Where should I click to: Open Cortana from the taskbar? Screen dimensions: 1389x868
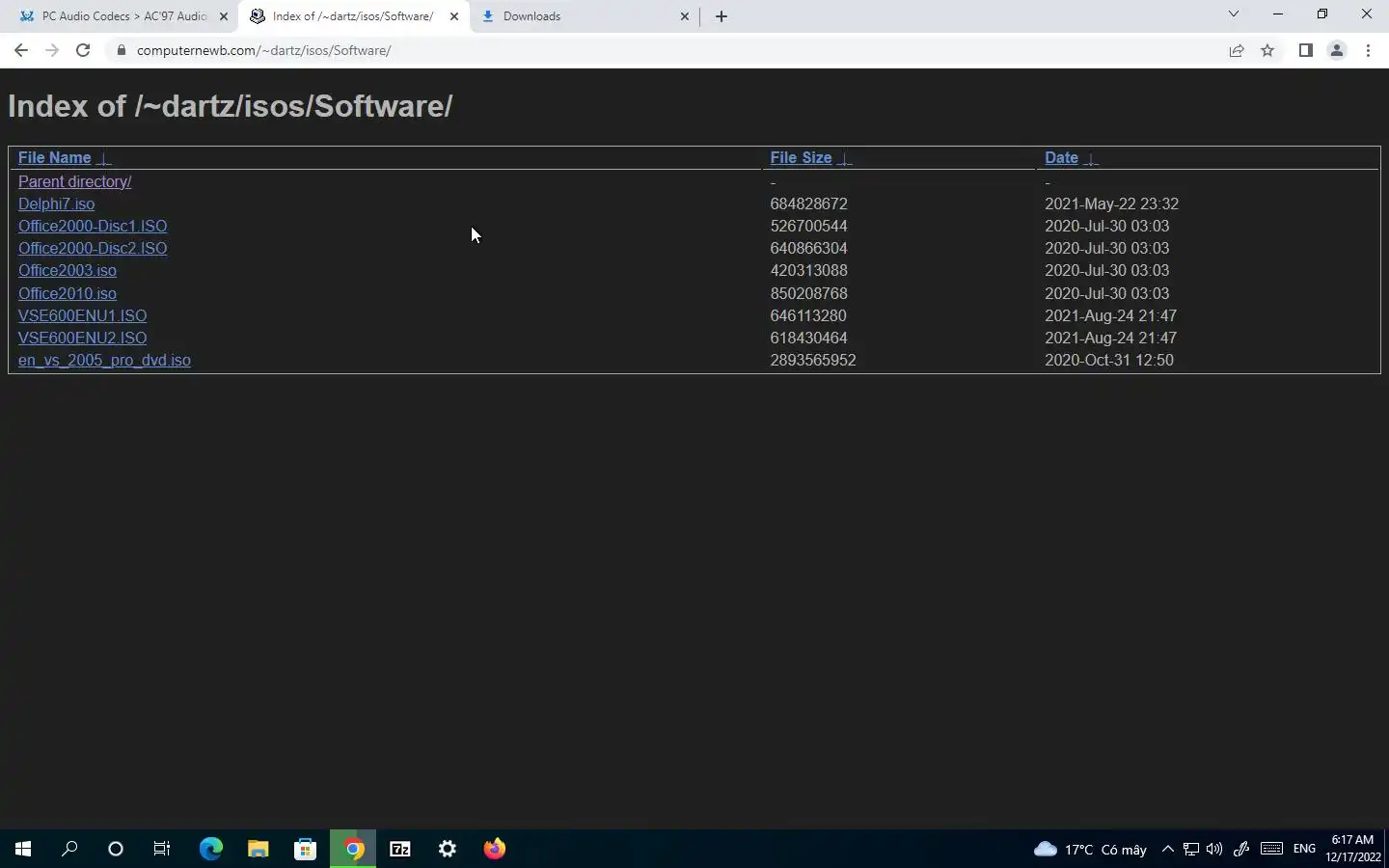click(x=116, y=849)
